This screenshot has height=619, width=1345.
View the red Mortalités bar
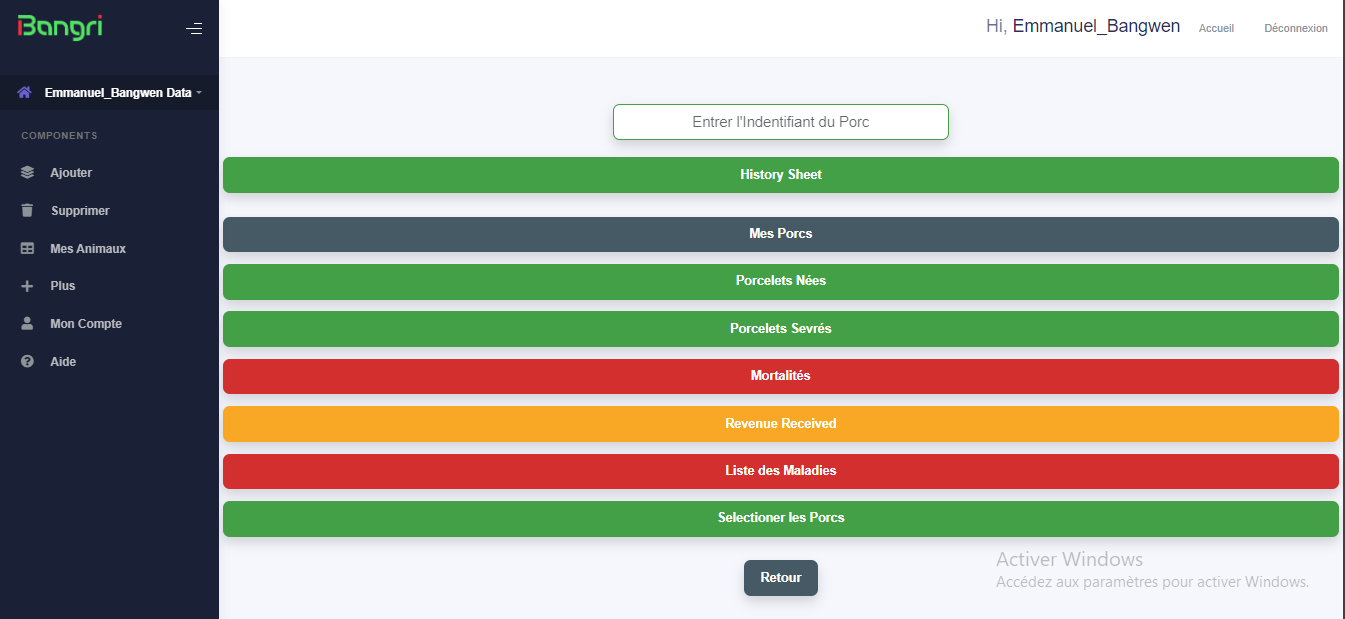[x=780, y=376]
